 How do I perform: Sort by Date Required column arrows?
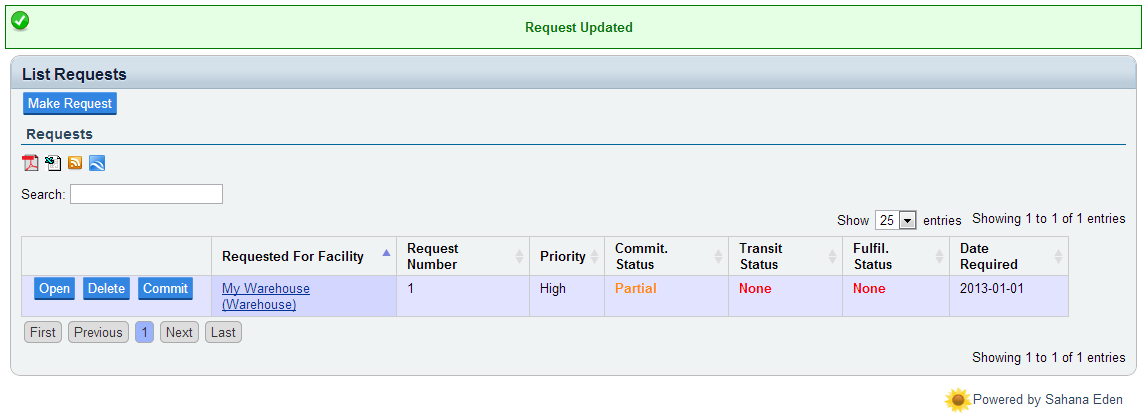click(x=1058, y=257)
